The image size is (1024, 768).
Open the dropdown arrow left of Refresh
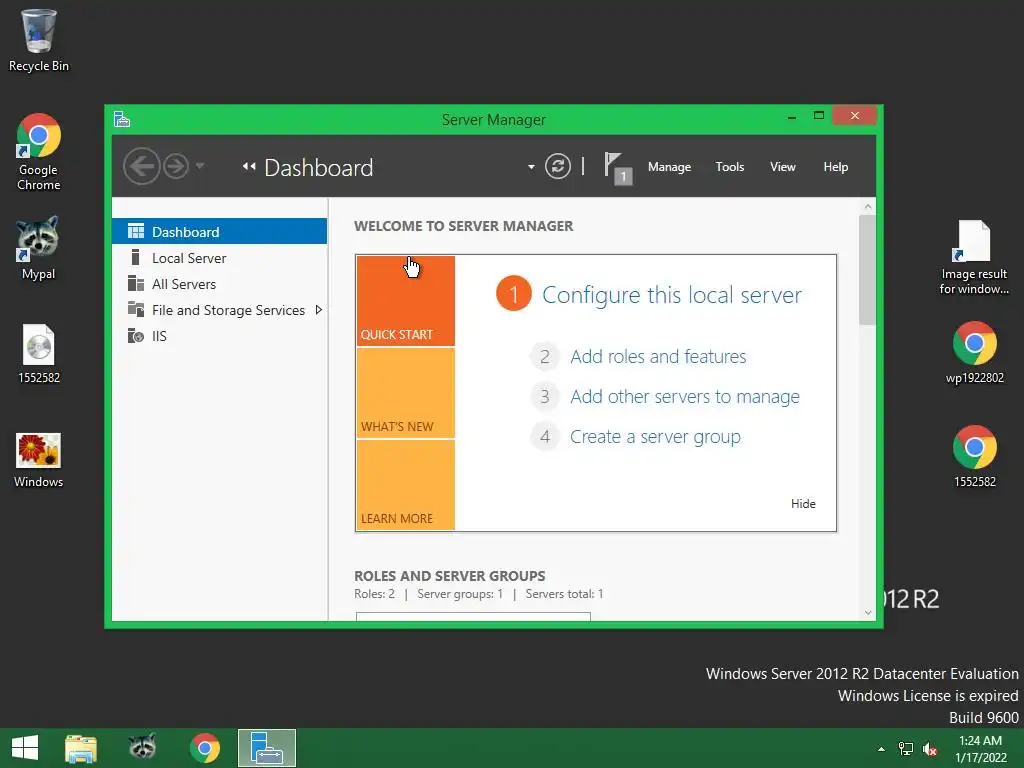(x=531, y=167)
